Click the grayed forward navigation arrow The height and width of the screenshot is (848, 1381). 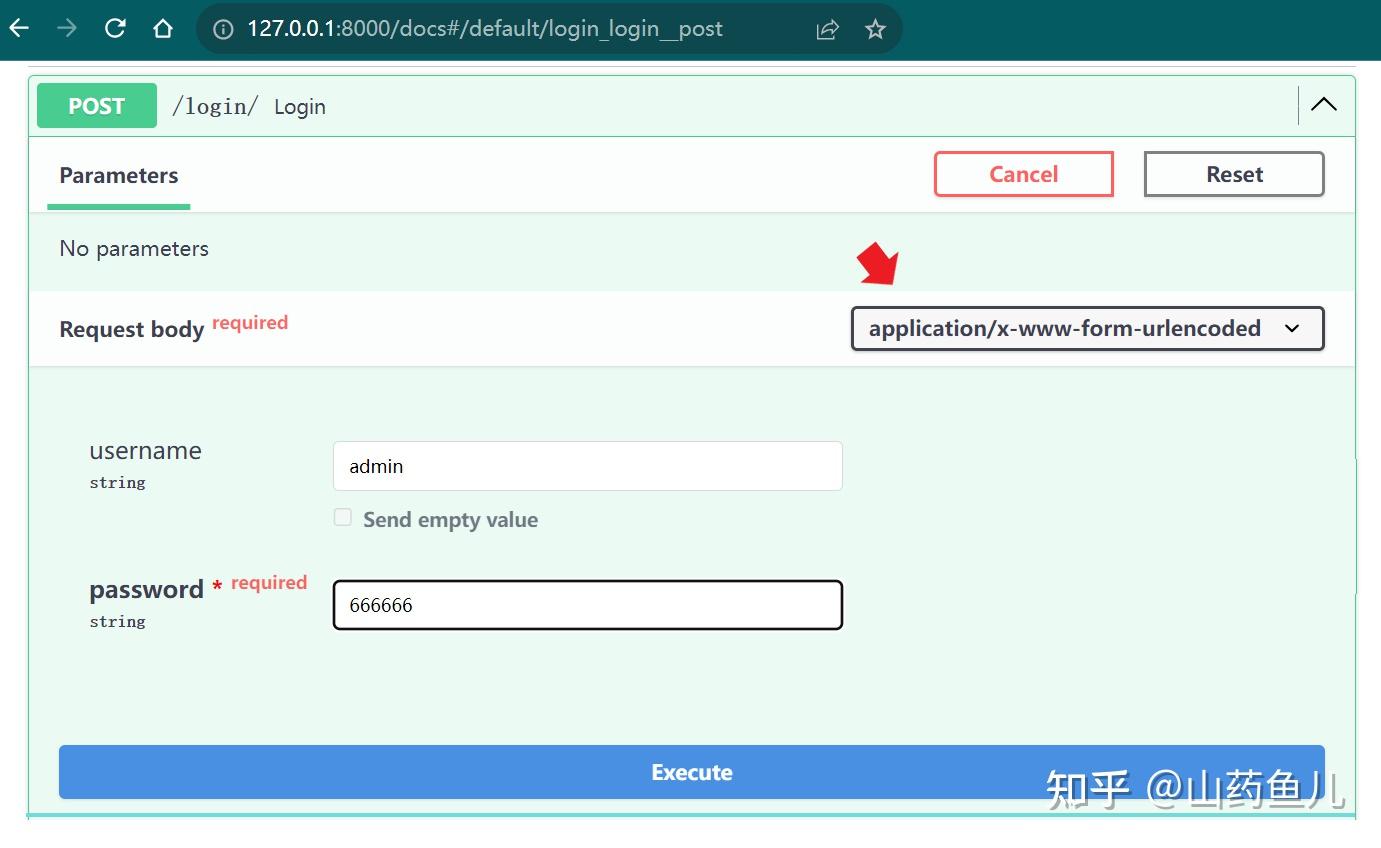64,28
